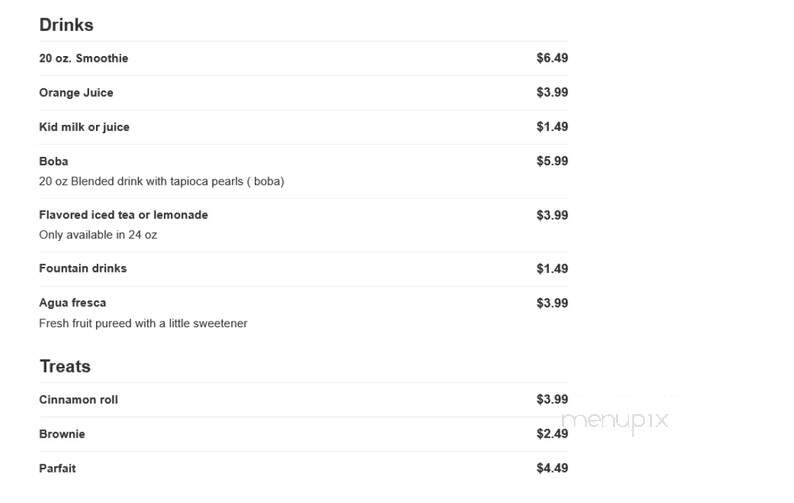Click the Only available in 24 oz note
This screenshot has height=503, width=794.
click(98, 235)
